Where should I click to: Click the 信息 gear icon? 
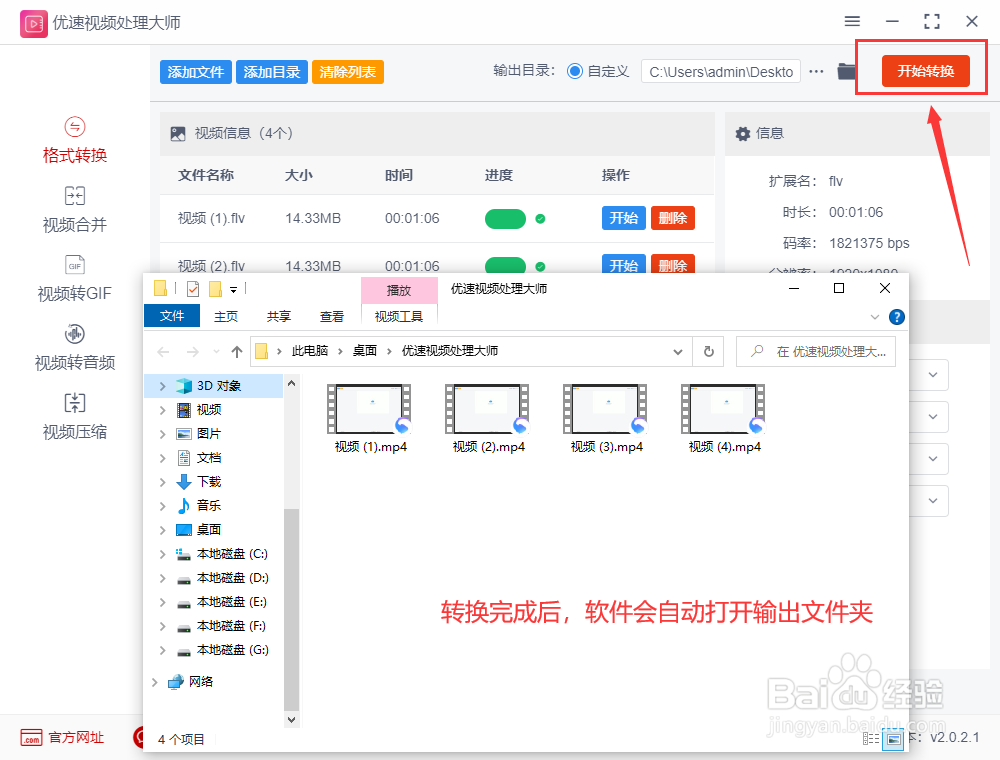click(x=742, y=134)
